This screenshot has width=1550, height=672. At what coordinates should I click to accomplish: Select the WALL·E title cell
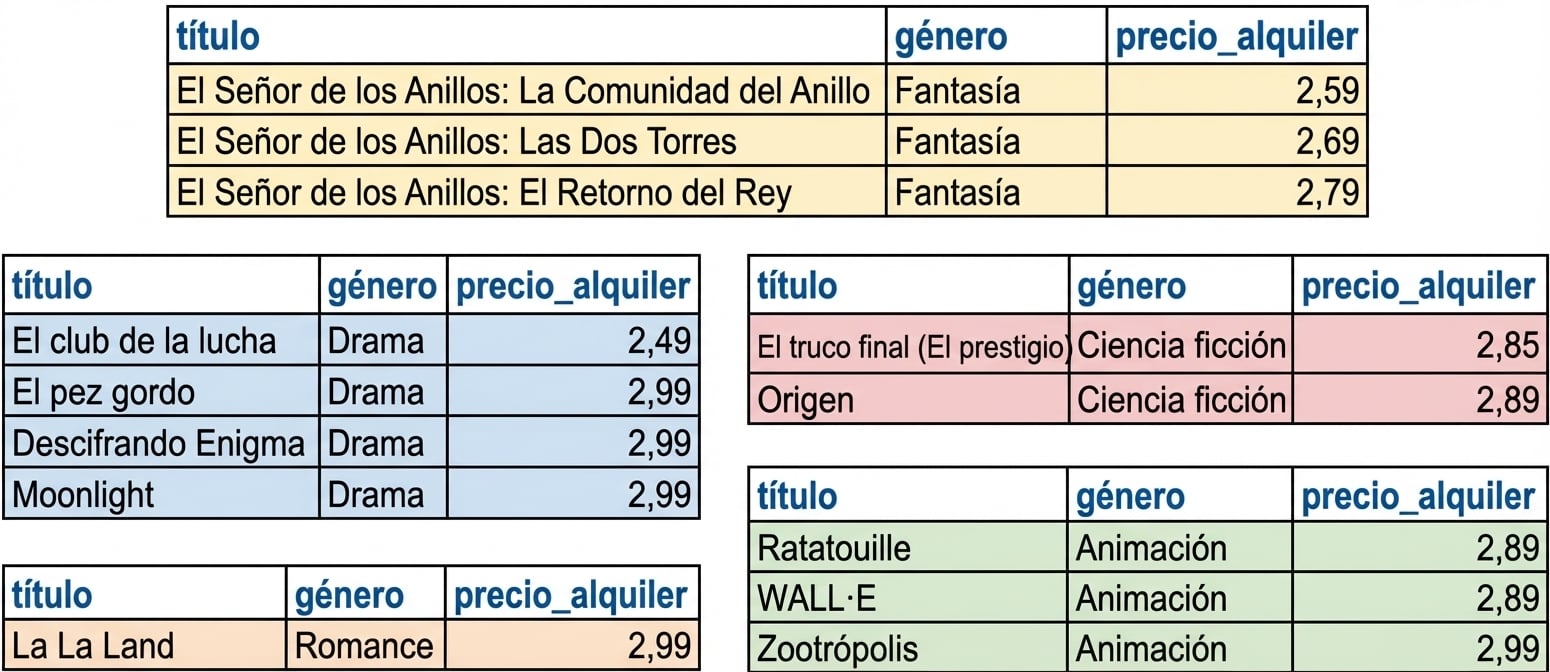pyautogui.click(x=909, y=597)
